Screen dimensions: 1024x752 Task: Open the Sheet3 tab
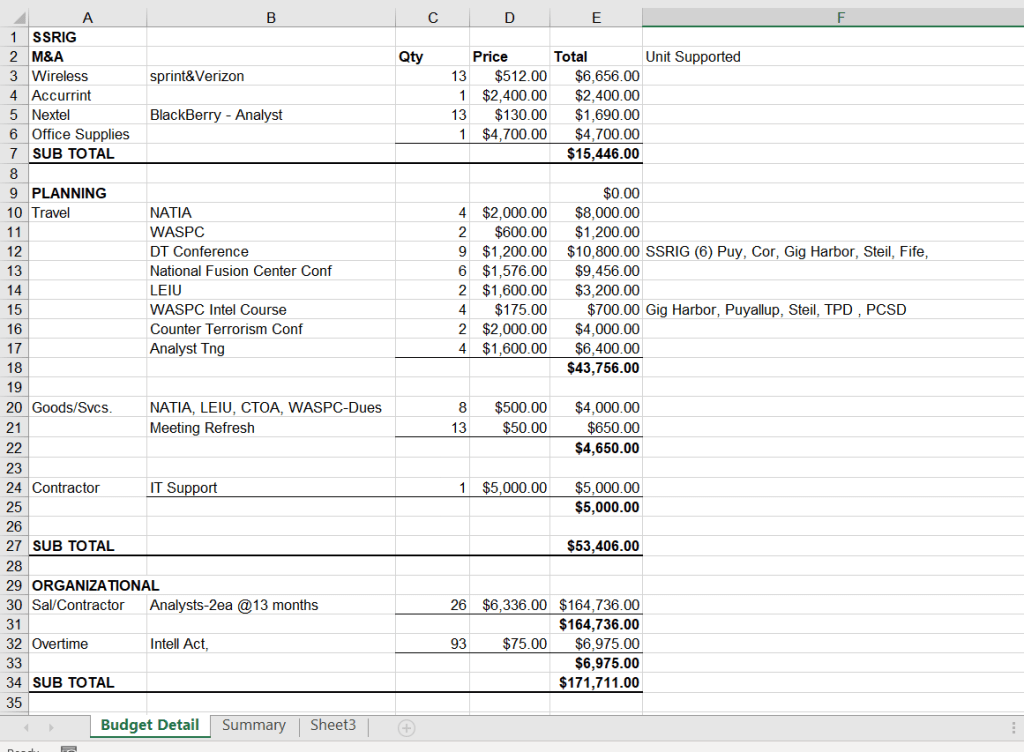click(x=333, y=726)
